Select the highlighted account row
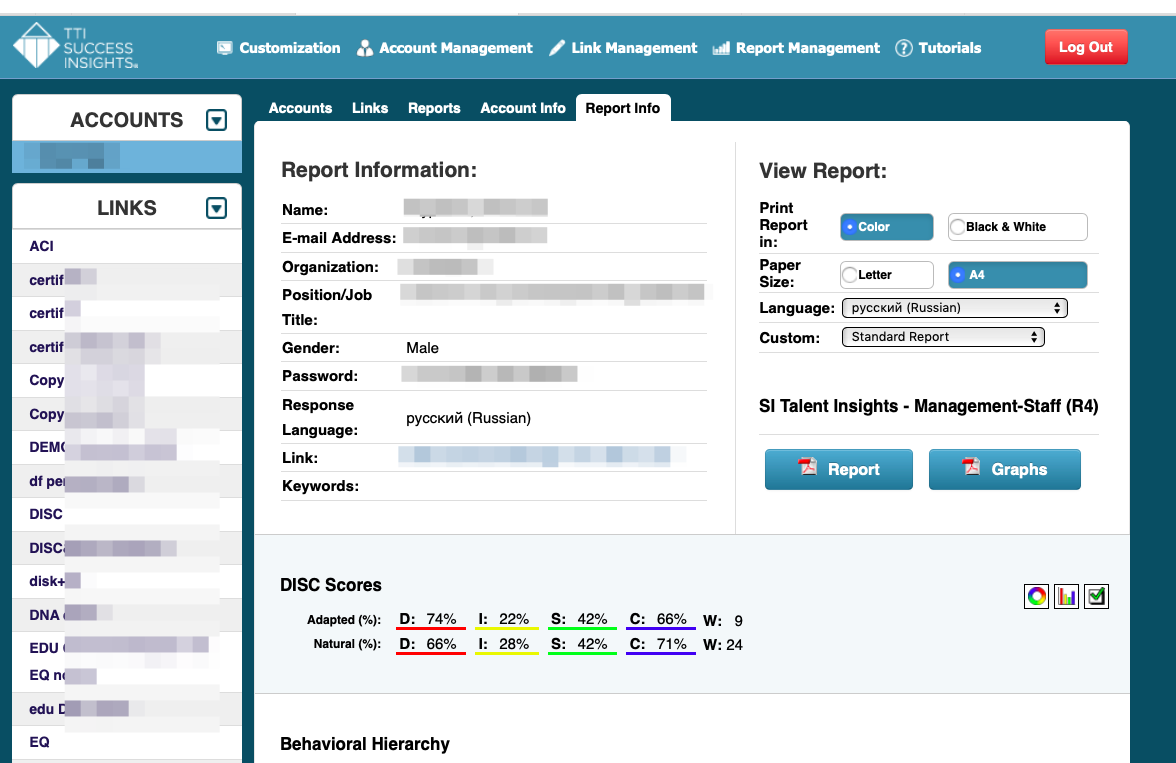The width and height of the screenshot is (1176, 763). coord(127,156)
